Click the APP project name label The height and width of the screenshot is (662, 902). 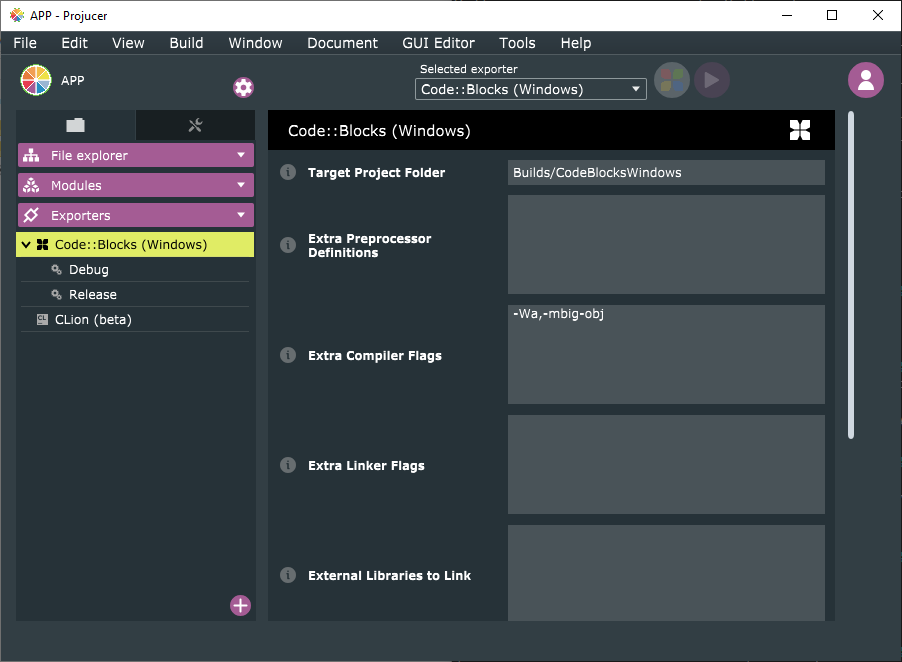click(72, 81)
